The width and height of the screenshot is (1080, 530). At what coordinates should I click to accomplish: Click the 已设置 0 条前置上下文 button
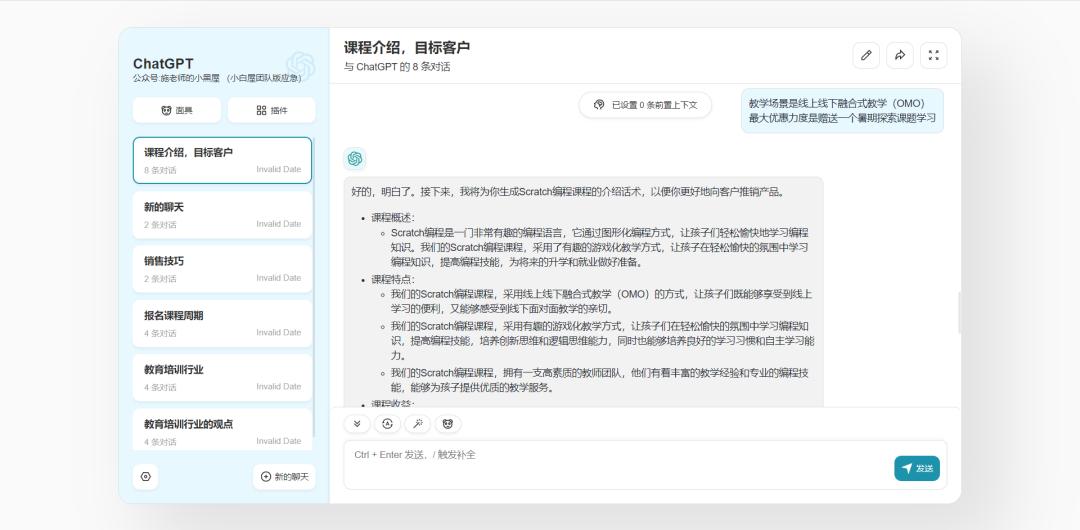tap(645, 105)
